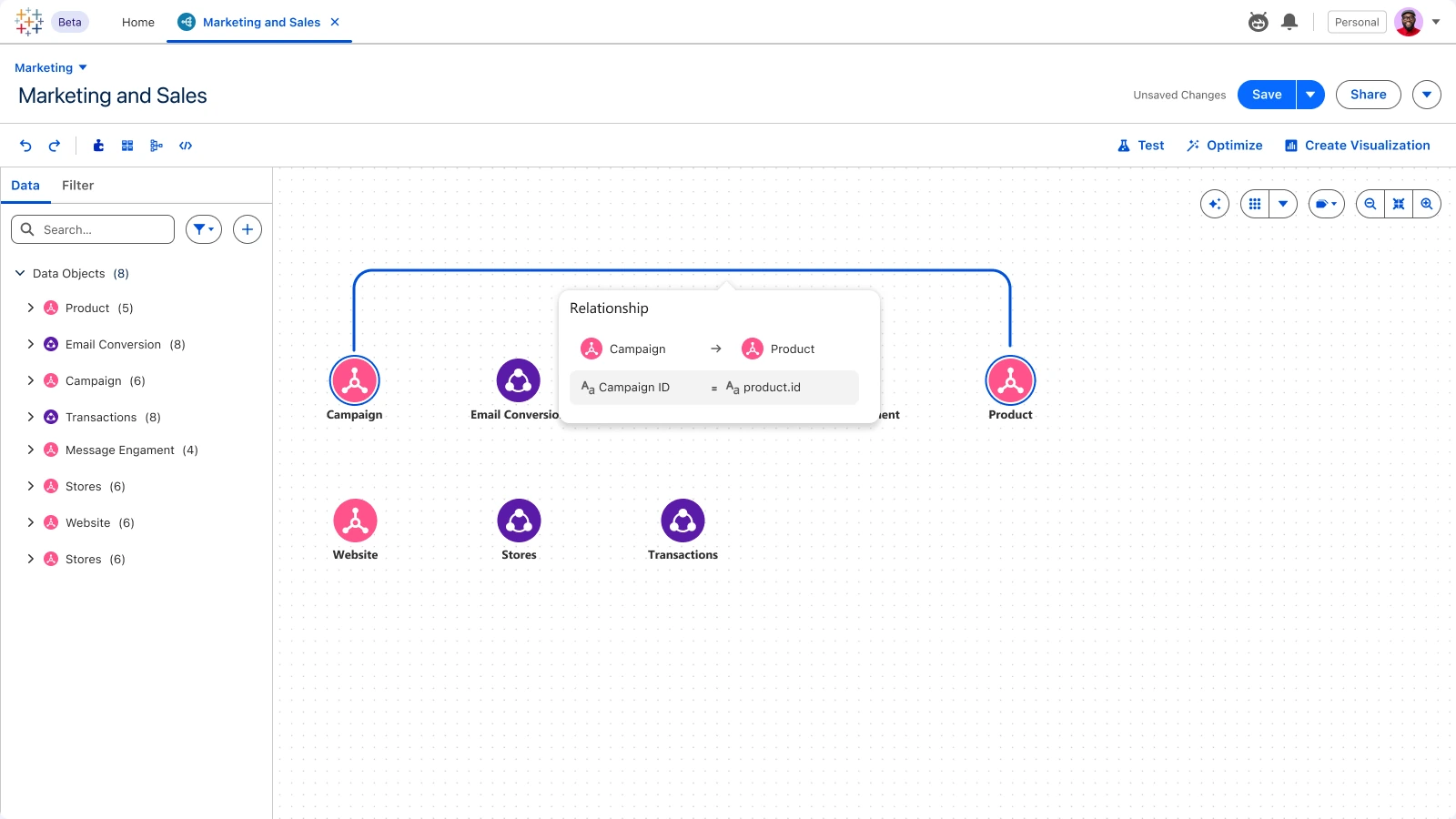Click the code view icon in the toolbar
Viewport: 1456px width, 819px height.
point(186,146)
